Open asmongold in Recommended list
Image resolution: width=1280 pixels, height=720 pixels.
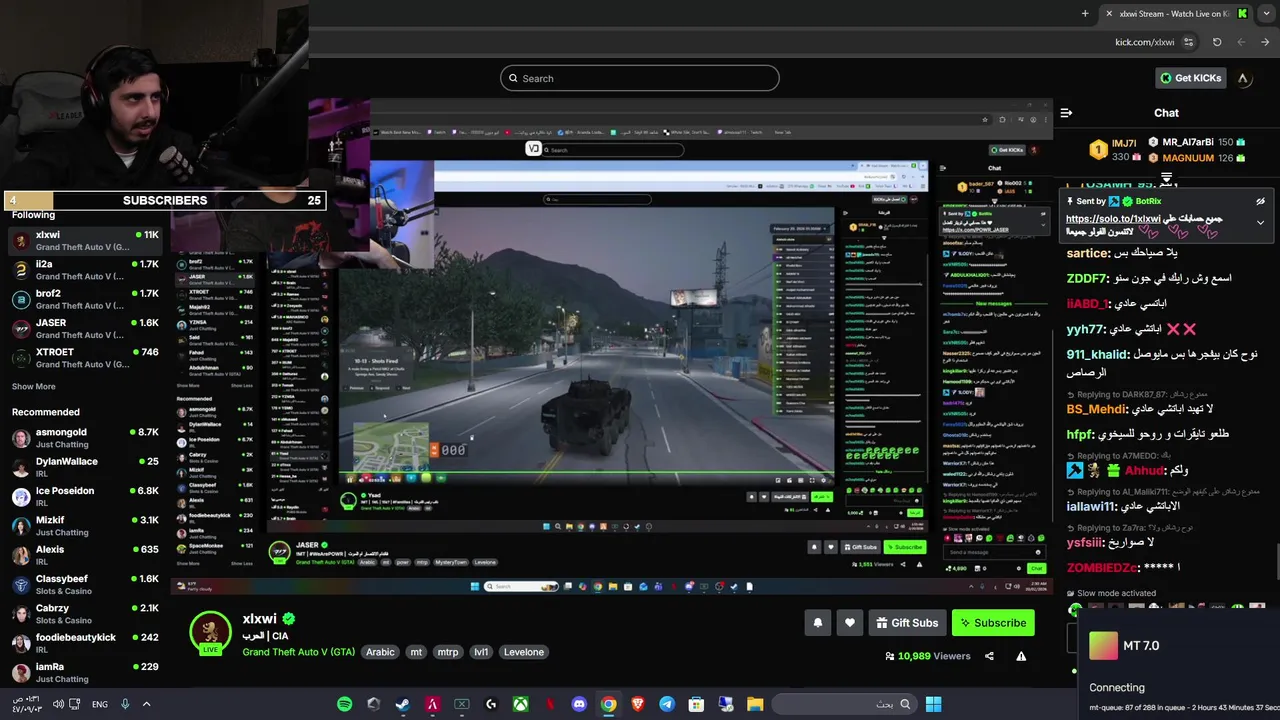(85, 438)
